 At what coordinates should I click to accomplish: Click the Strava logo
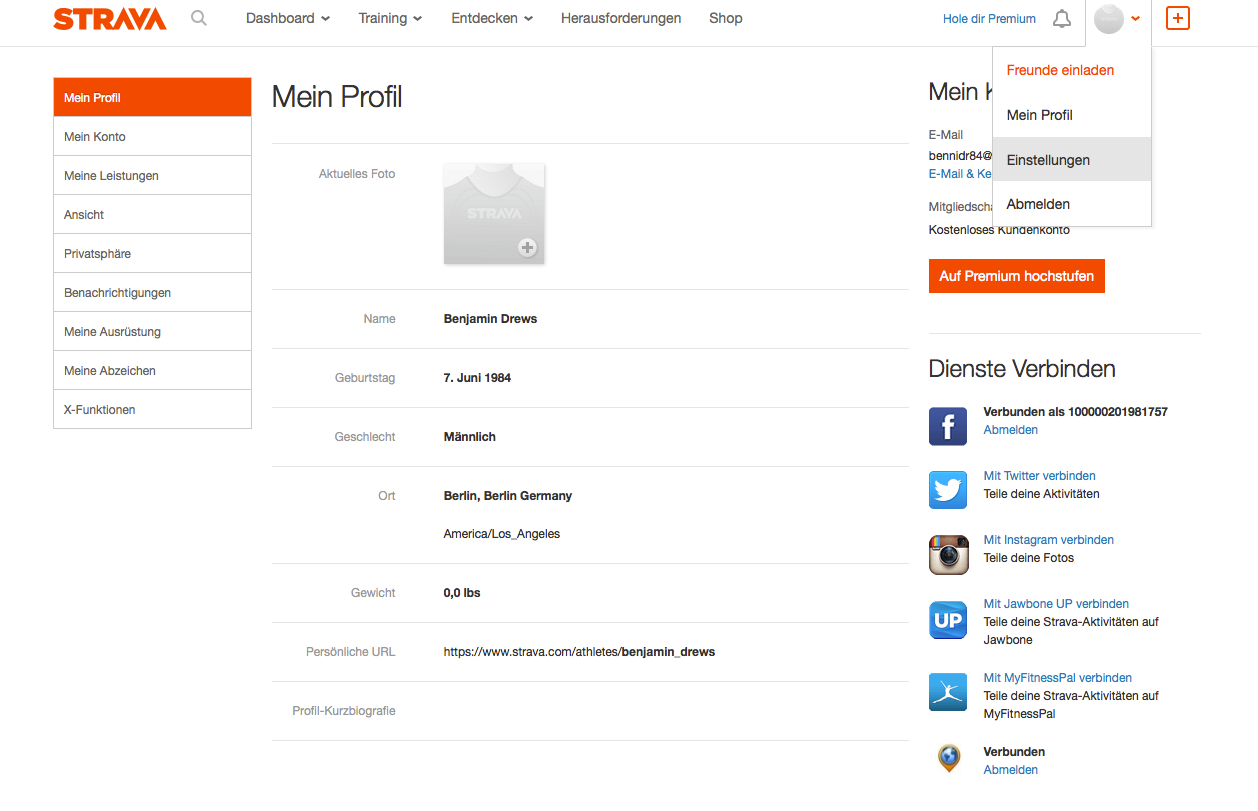pyautogui.click(x=110, y=19)
